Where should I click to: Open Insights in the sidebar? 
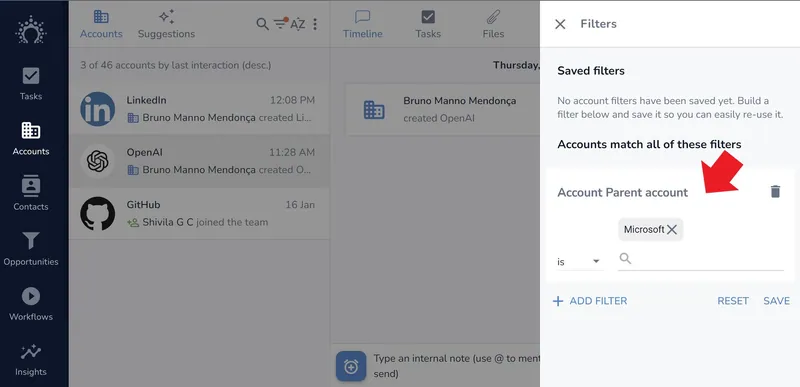(31, 359)
